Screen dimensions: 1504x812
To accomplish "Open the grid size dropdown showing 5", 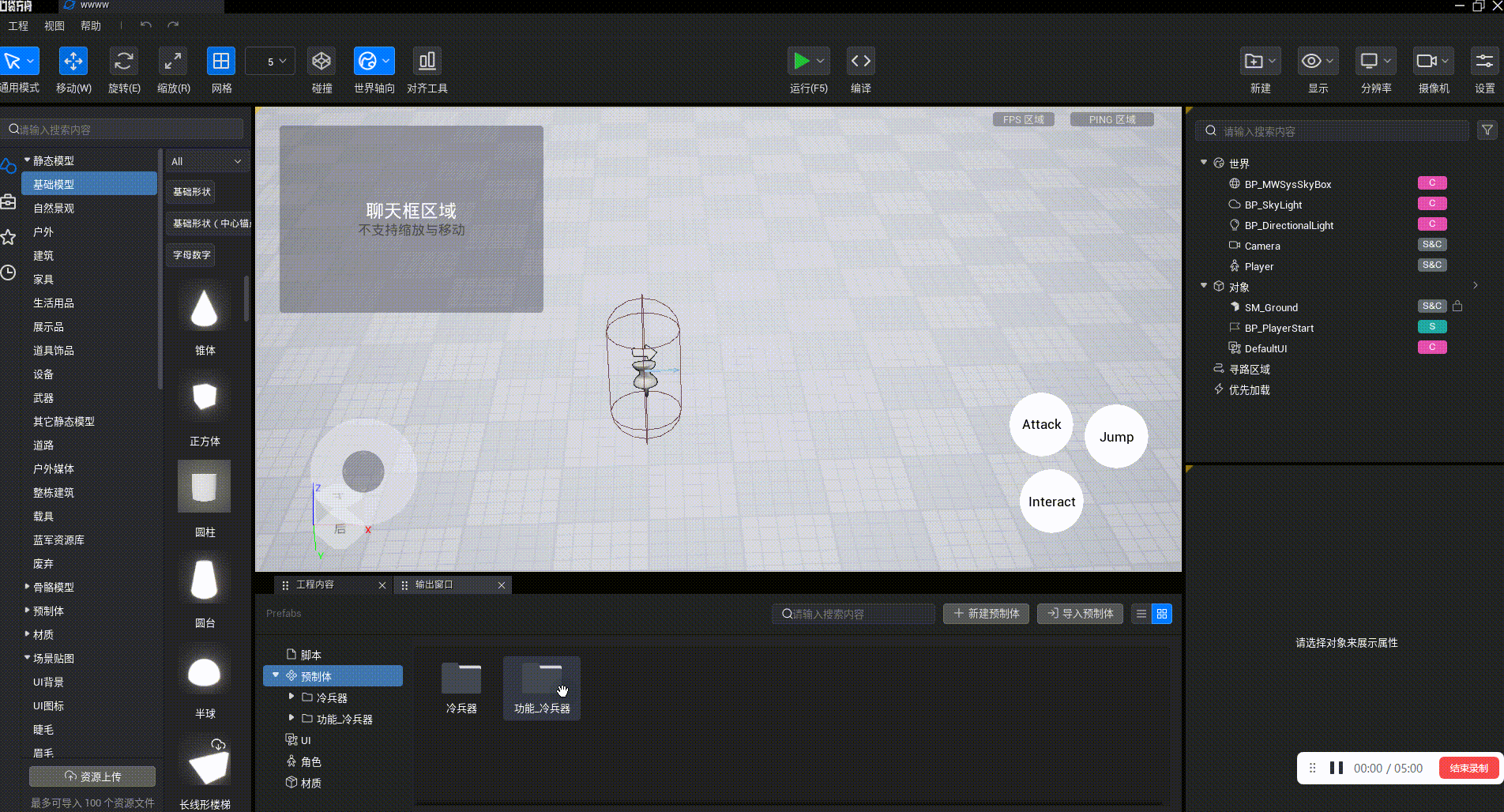I will click(x=270, y=62).
